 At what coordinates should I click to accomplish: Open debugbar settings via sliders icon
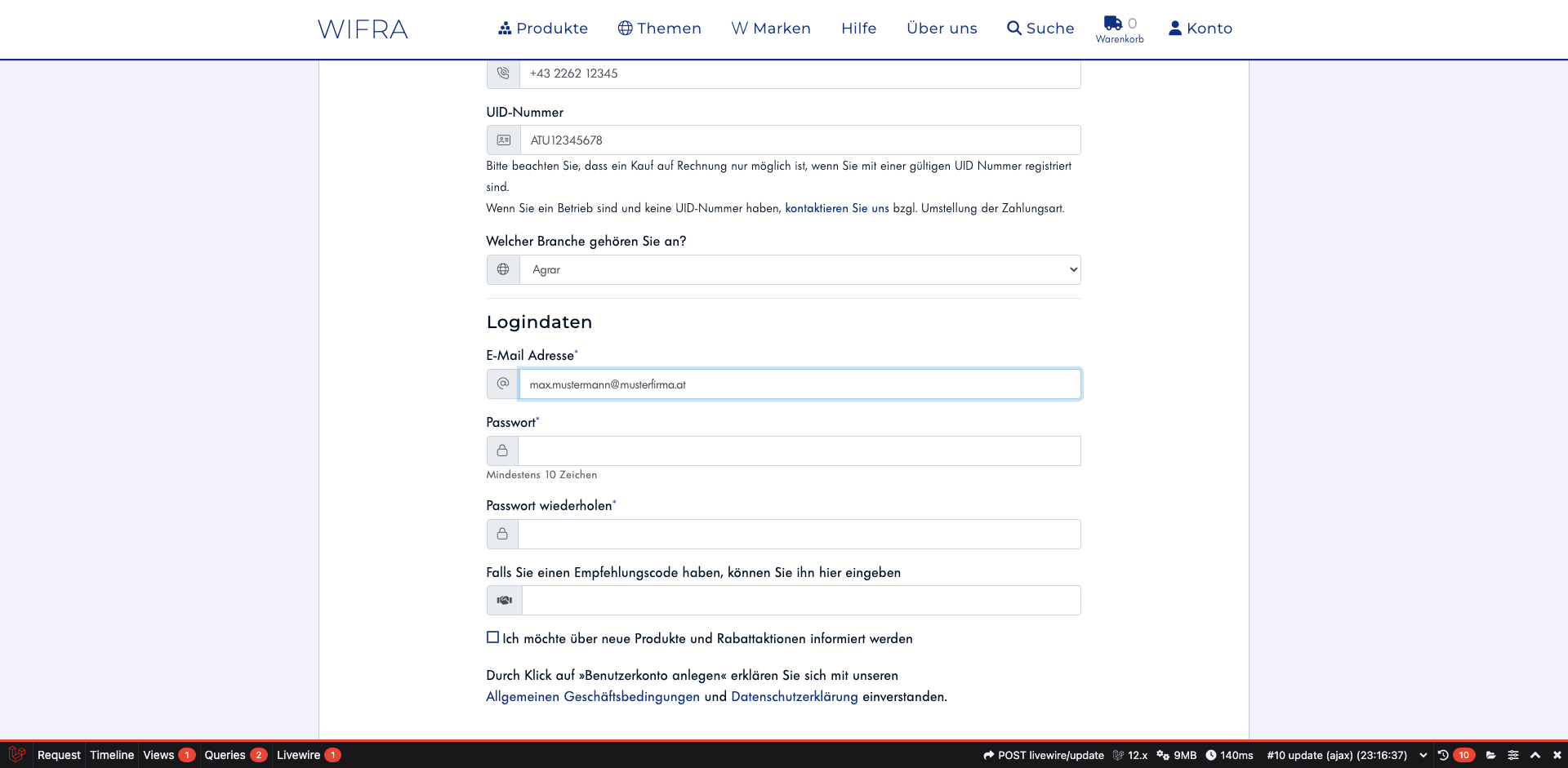[1514, 755]
